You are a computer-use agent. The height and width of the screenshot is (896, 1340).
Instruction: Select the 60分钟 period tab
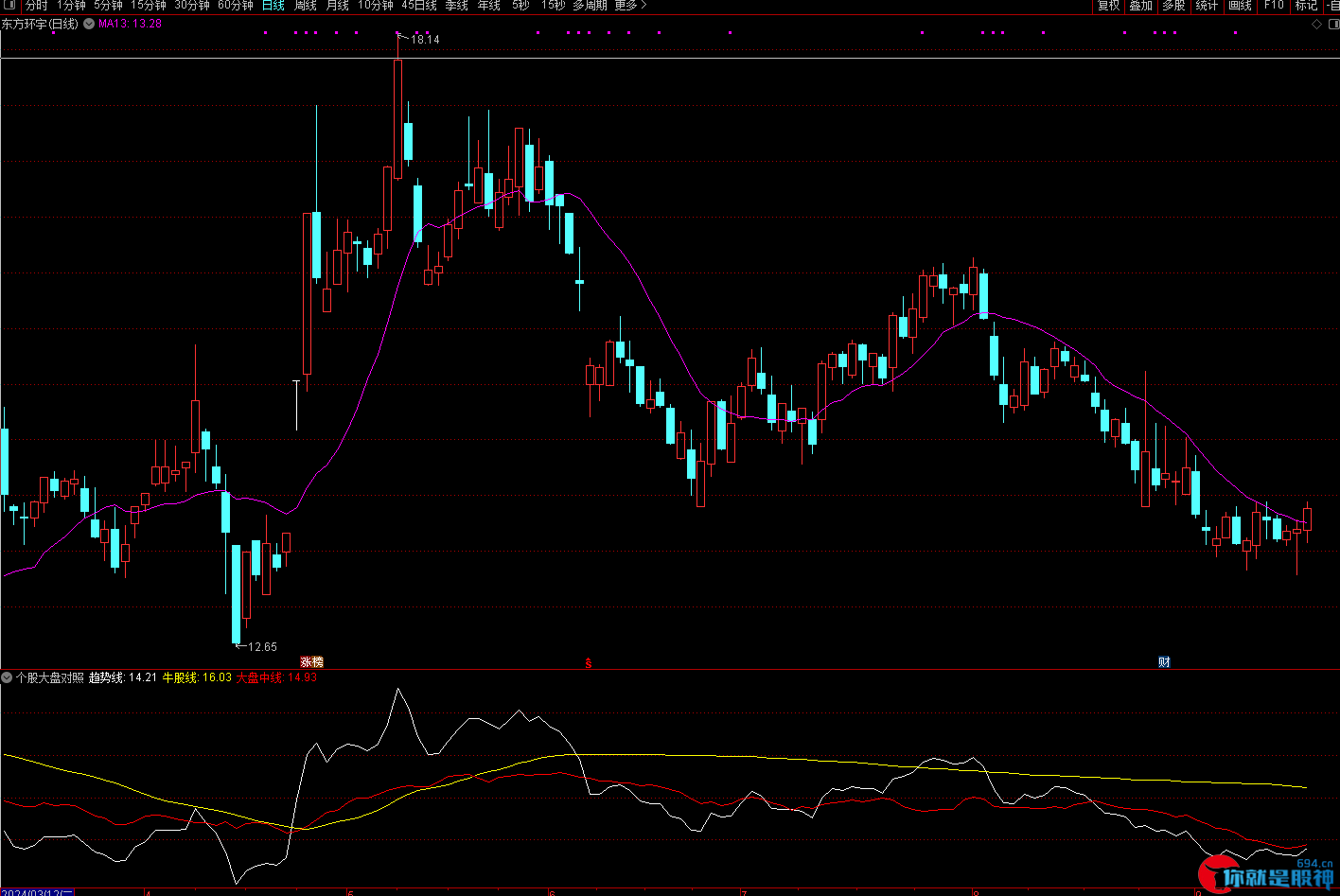[236, 5]
